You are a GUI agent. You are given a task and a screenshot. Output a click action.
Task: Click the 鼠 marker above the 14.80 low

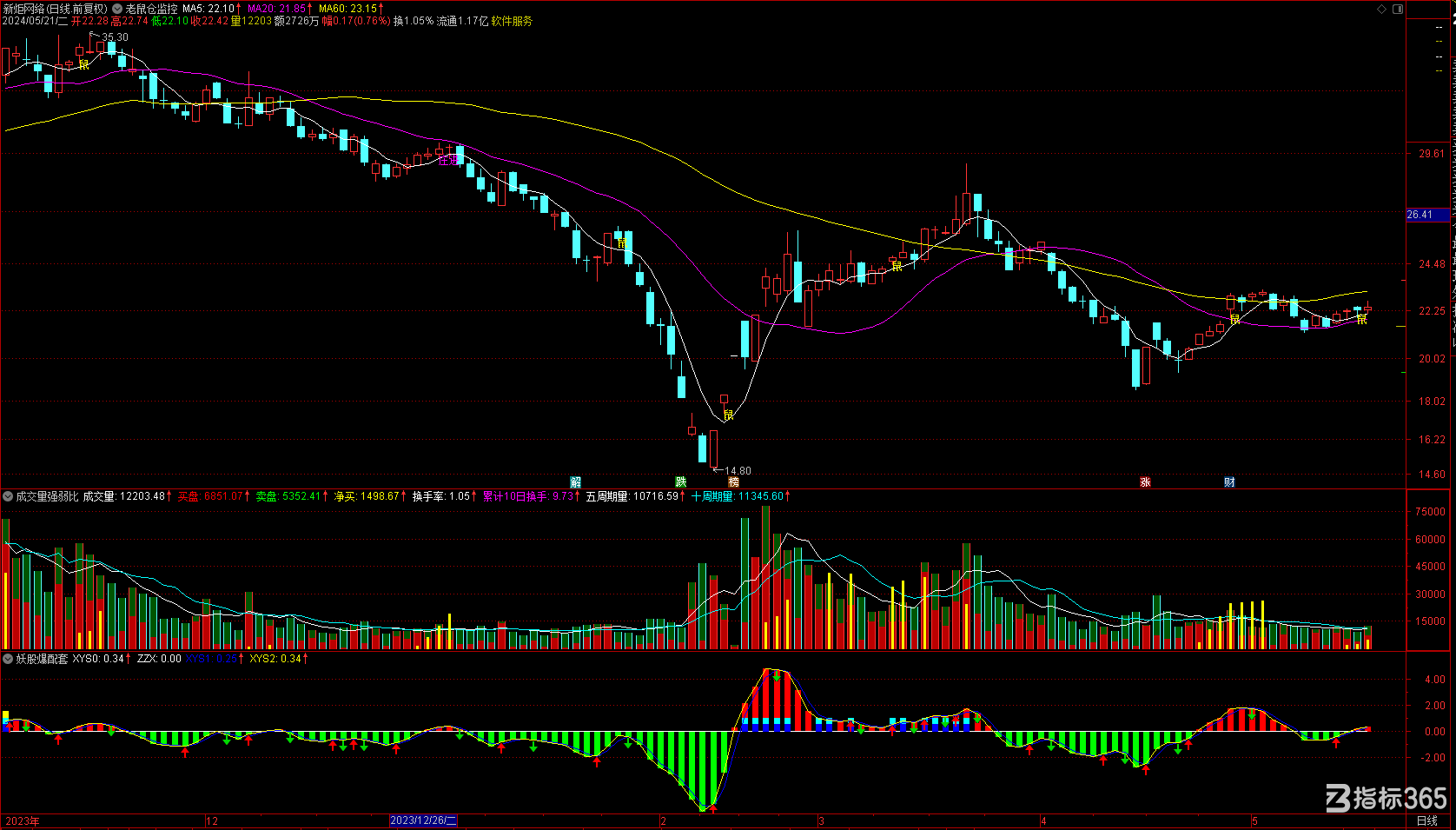729,415
